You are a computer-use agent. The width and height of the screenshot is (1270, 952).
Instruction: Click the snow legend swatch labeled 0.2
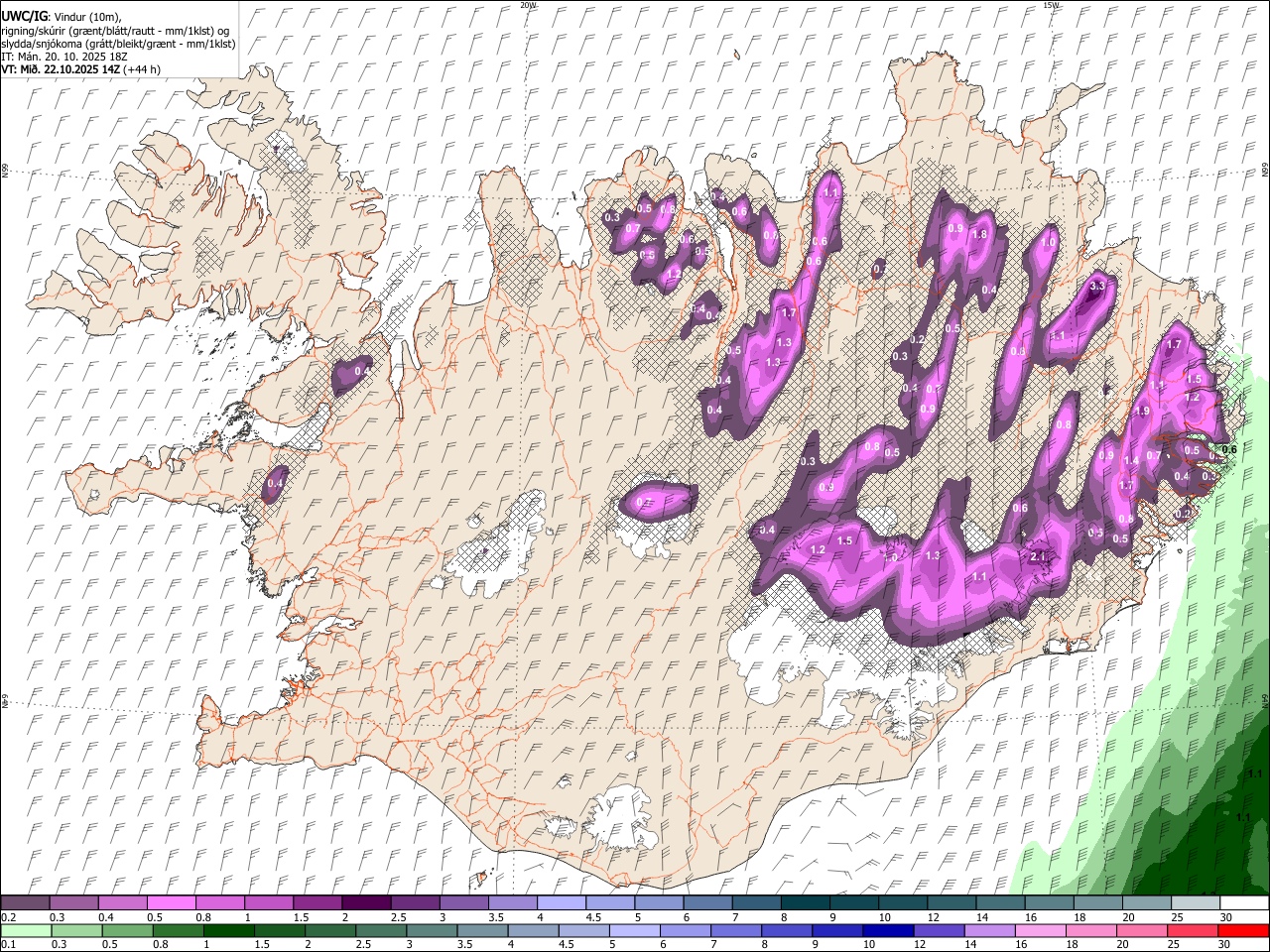coord(25,902)
